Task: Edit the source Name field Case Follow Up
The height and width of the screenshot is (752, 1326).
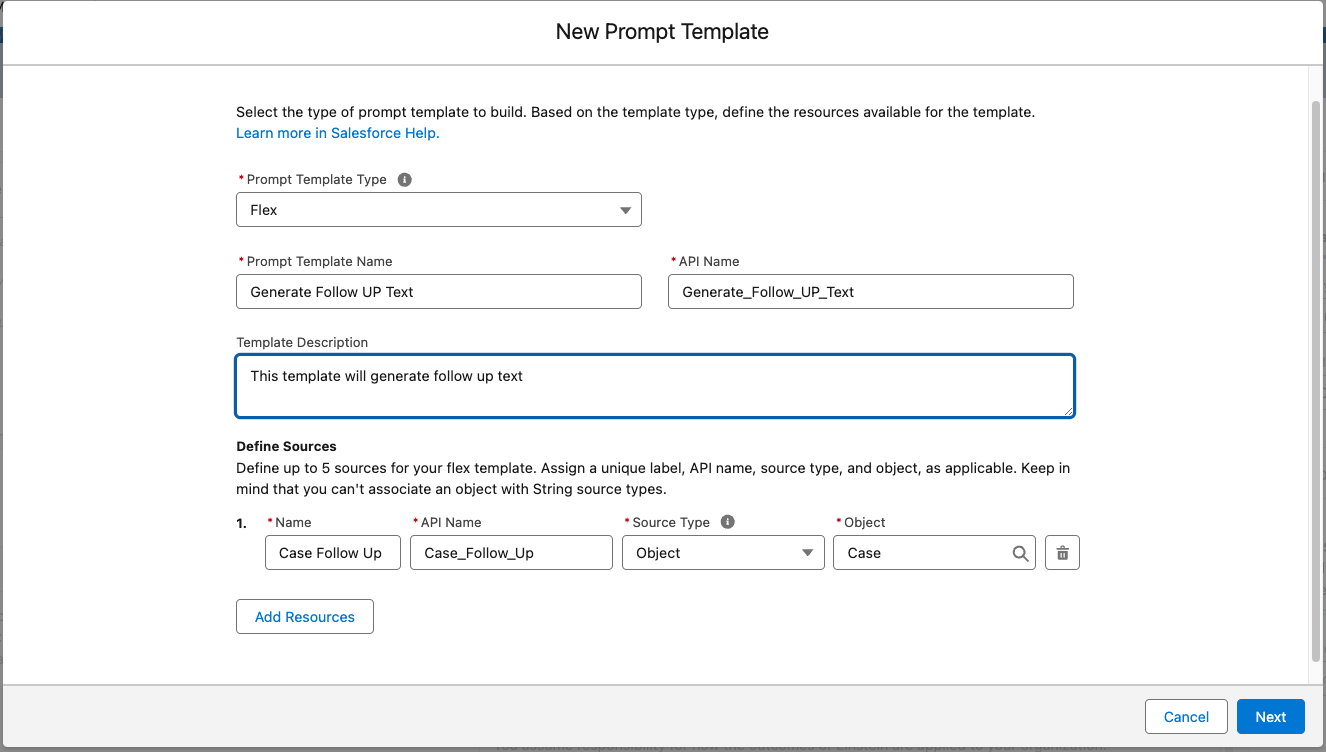Action: point(332,552)
